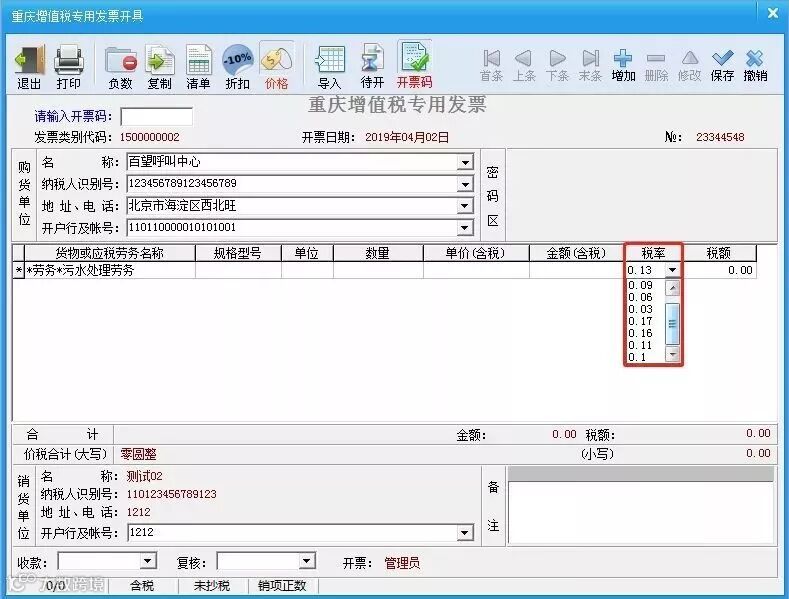Click the 待开 (pending) icon

(372, 67)
